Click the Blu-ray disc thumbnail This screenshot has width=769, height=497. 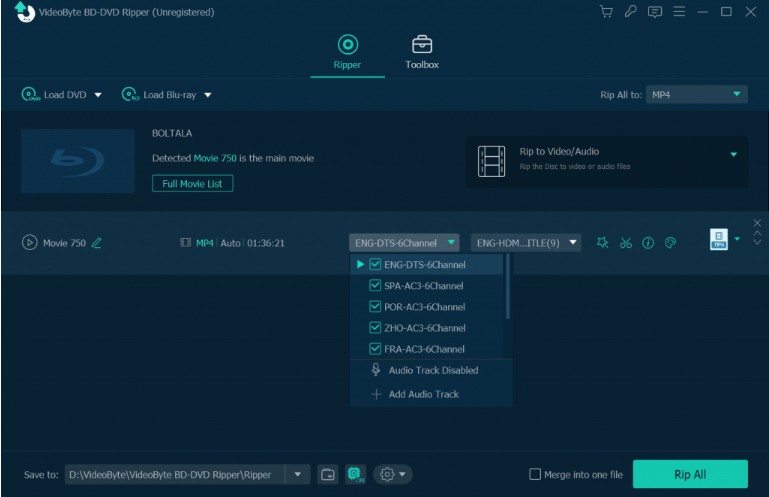pos(77,160)
